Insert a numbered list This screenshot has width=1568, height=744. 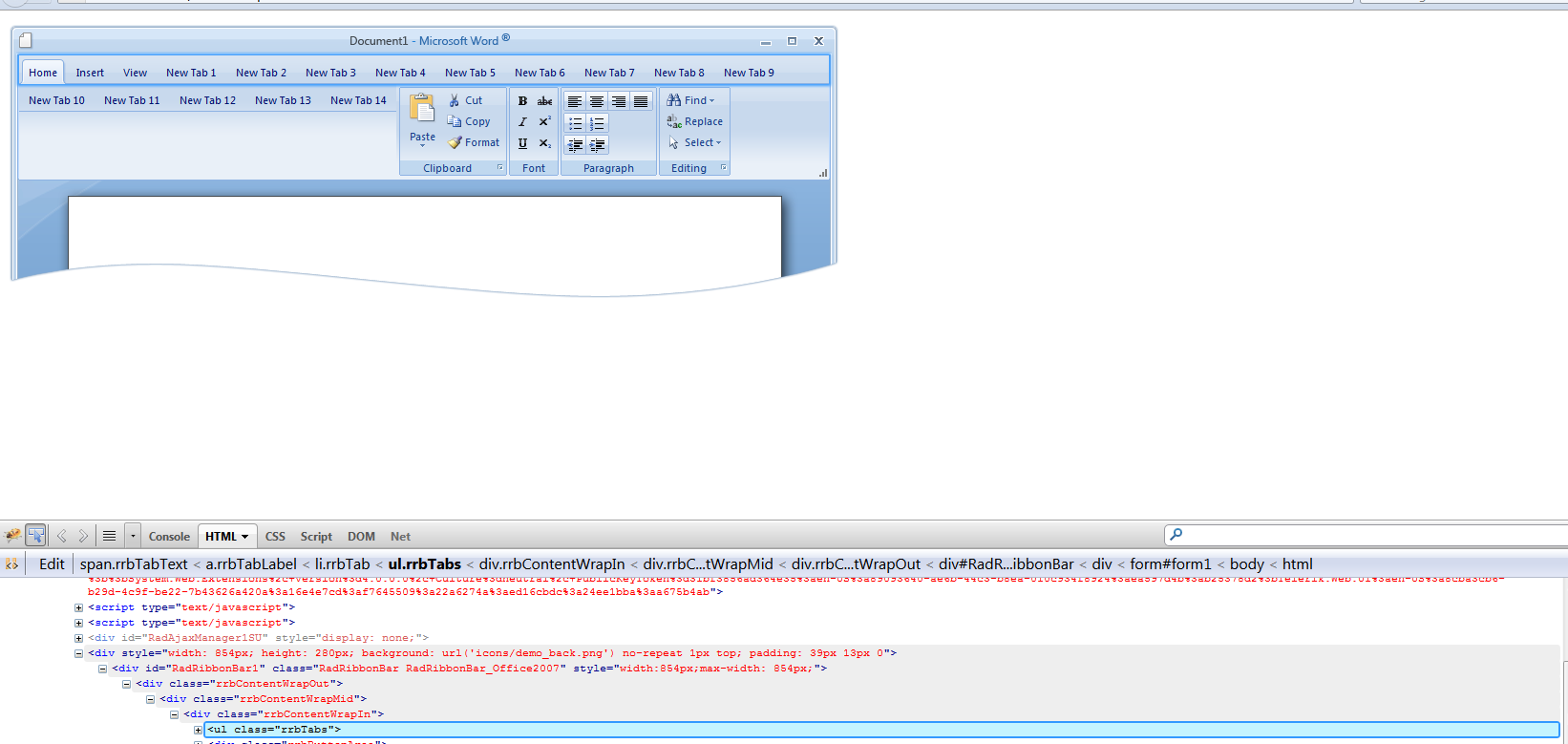pos(597,123)
